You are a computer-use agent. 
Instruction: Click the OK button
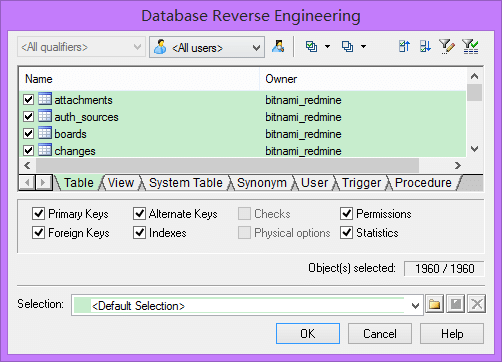click(308, 333)
